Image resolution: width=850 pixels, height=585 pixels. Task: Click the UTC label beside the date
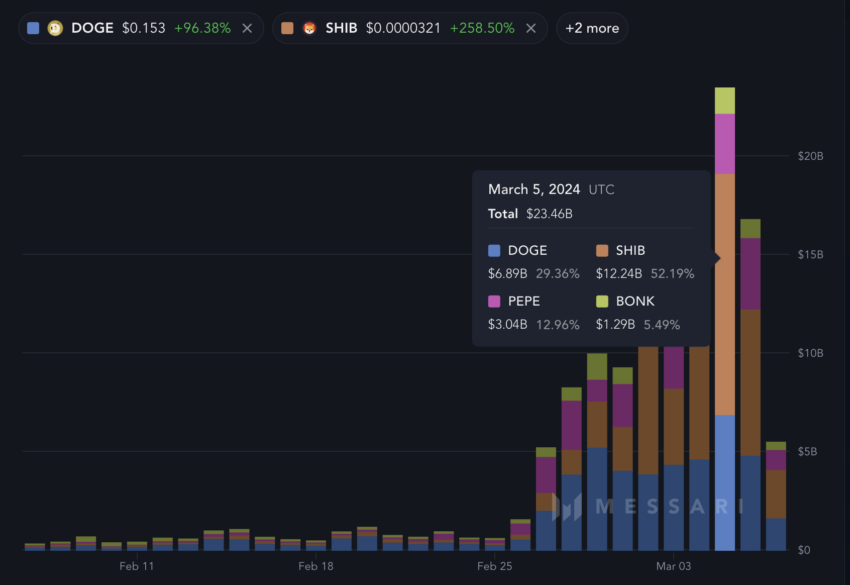[x=602, y=189]
